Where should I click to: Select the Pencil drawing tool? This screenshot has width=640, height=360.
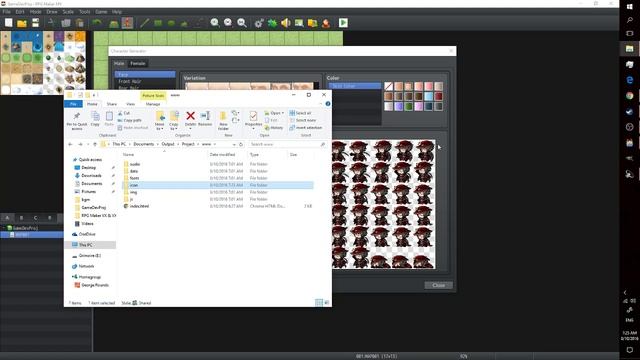pos(144,23)
